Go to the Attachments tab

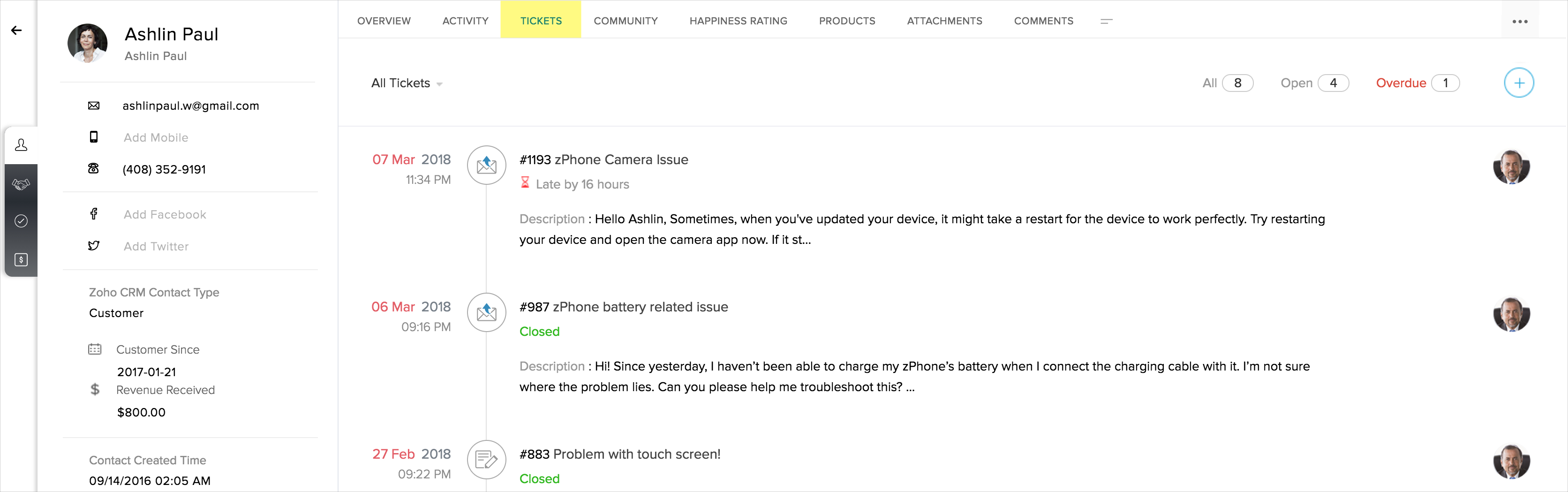944,21
